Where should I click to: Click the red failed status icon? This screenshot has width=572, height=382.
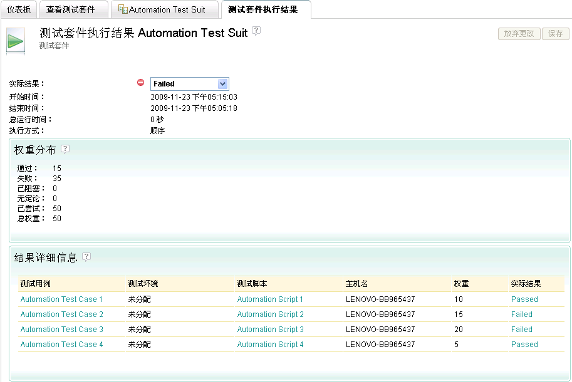[140, 82]
